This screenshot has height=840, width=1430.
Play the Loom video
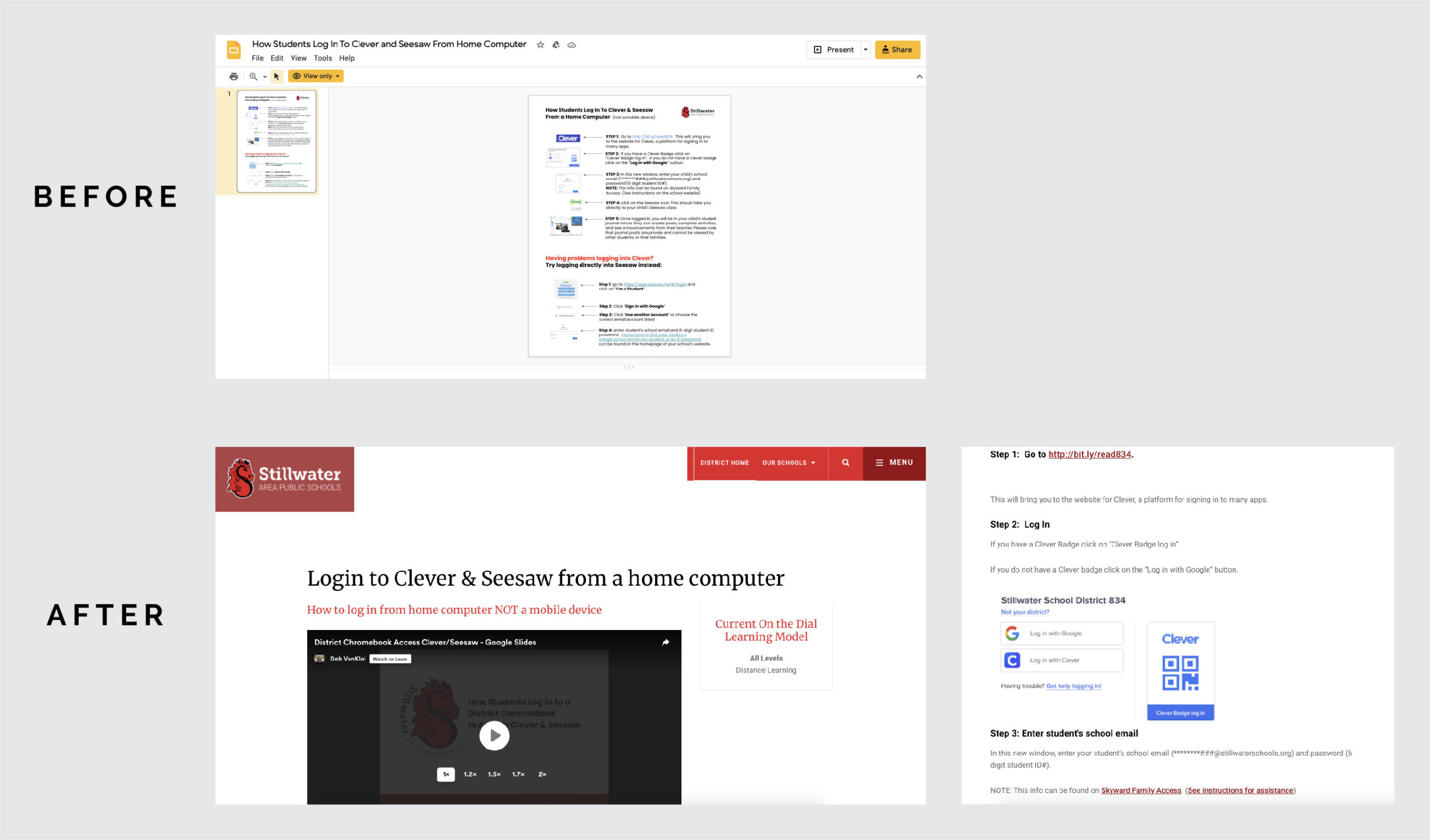(x=494, y=736)
